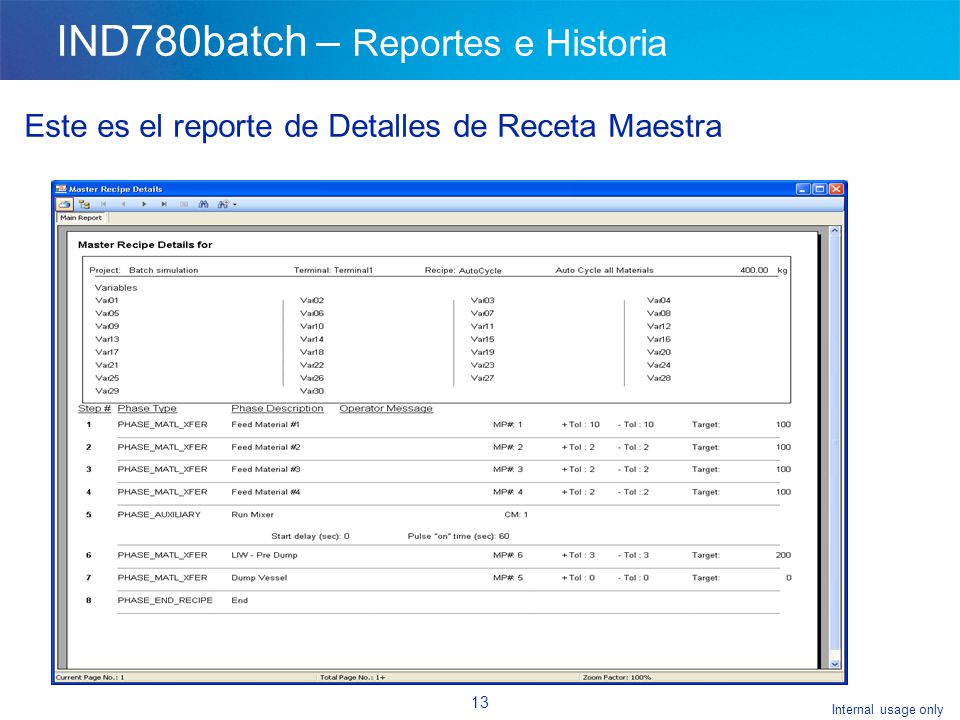Minimize the Master Recipe Details window
The image size is (960, 720).
point(803,189)
